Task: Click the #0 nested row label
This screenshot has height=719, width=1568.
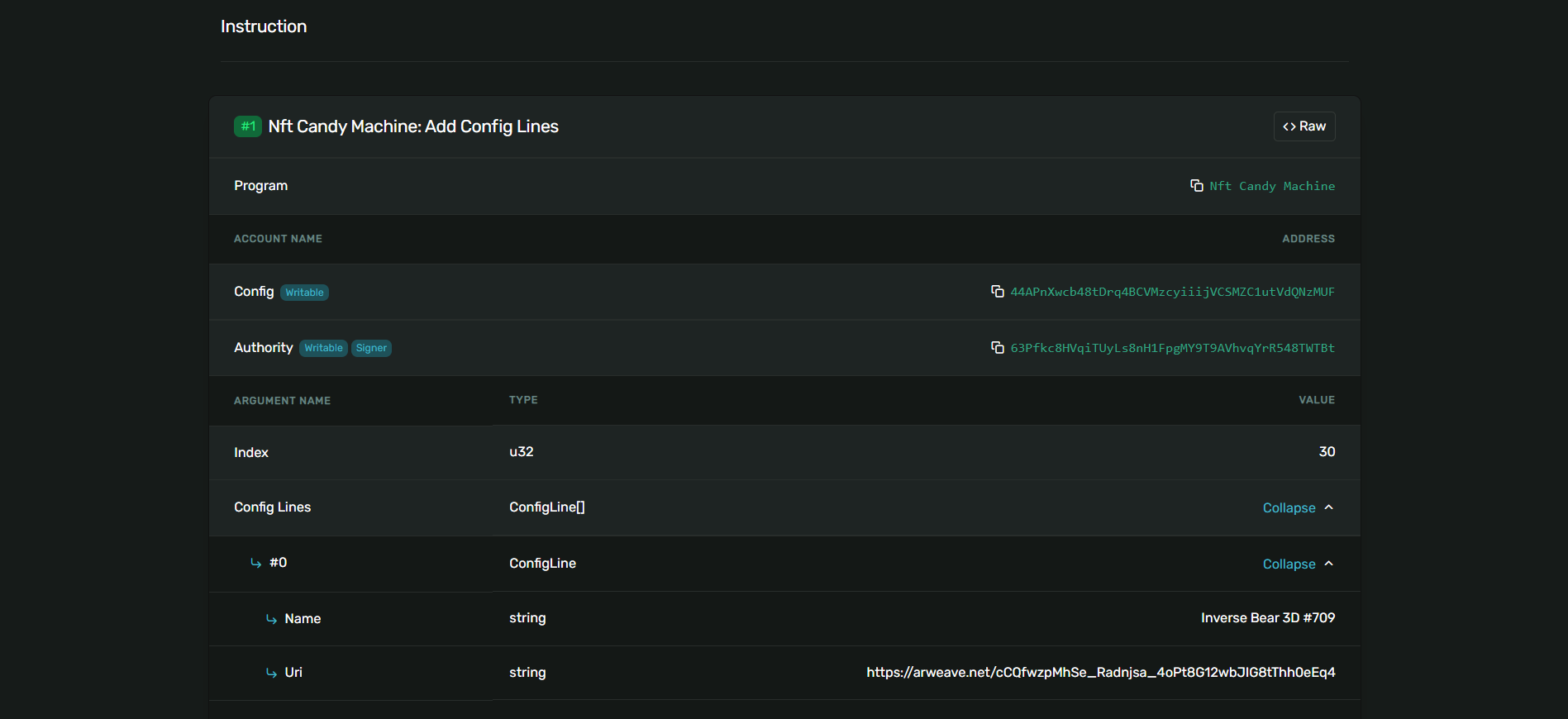Action: (x=278, y=562)
